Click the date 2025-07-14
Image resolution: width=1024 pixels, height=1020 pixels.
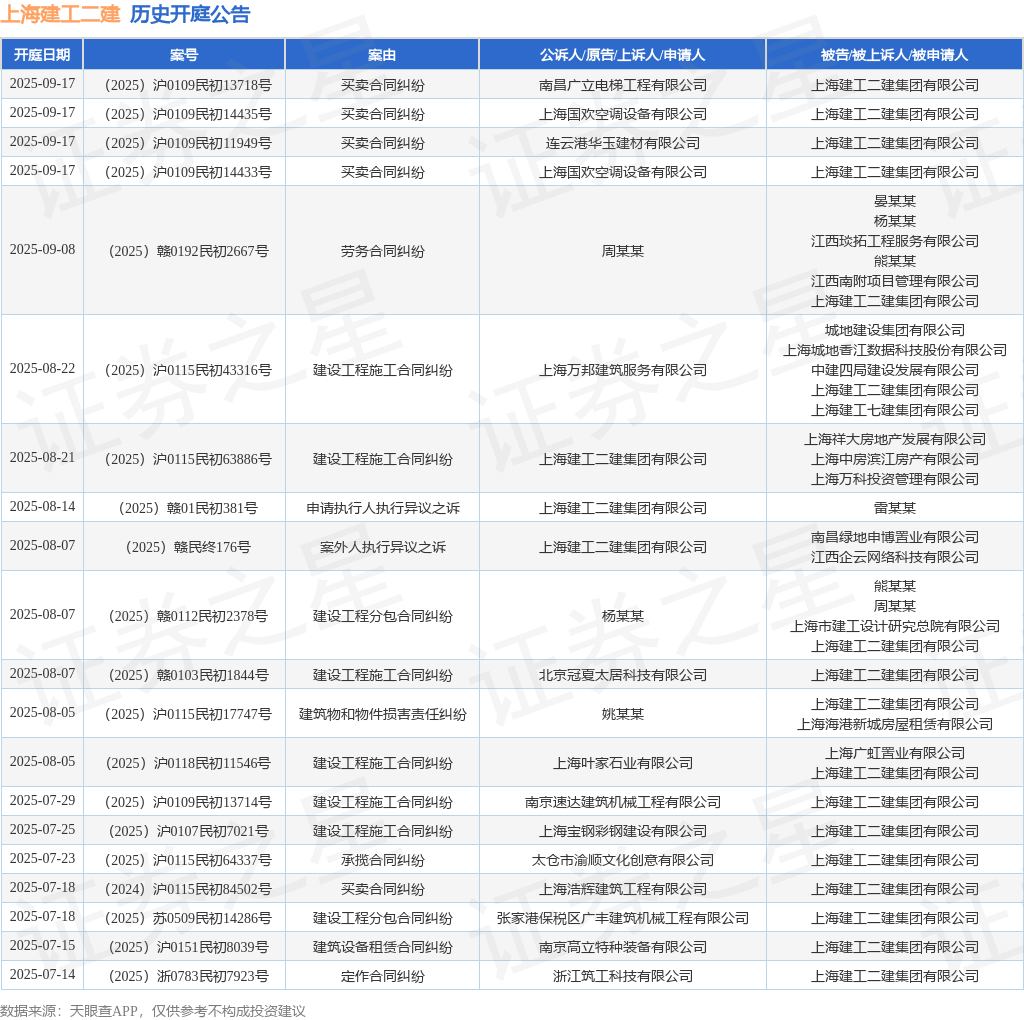(42, 974)
